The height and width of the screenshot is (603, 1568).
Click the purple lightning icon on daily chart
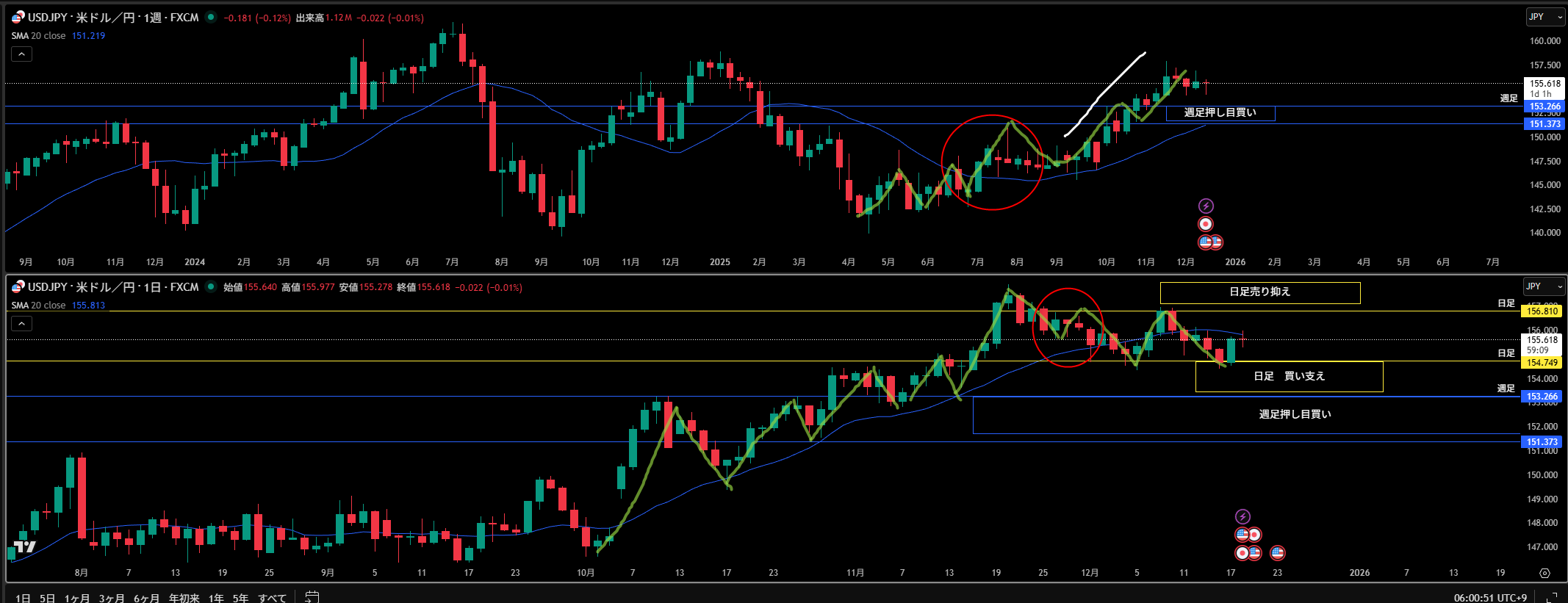tap(1242, 517)
